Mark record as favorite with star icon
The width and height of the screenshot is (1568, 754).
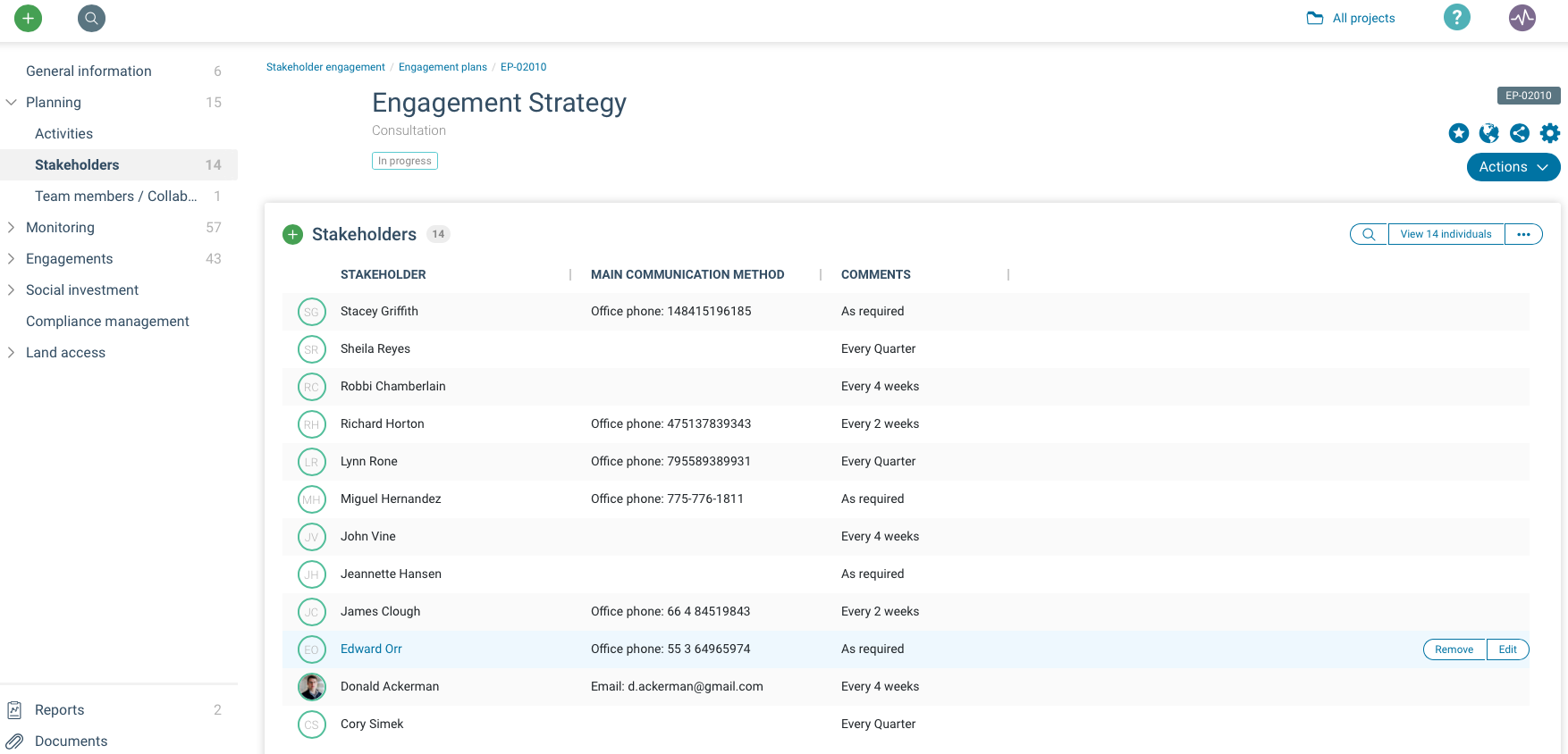pyautogui.click(x=1458, y=133)
